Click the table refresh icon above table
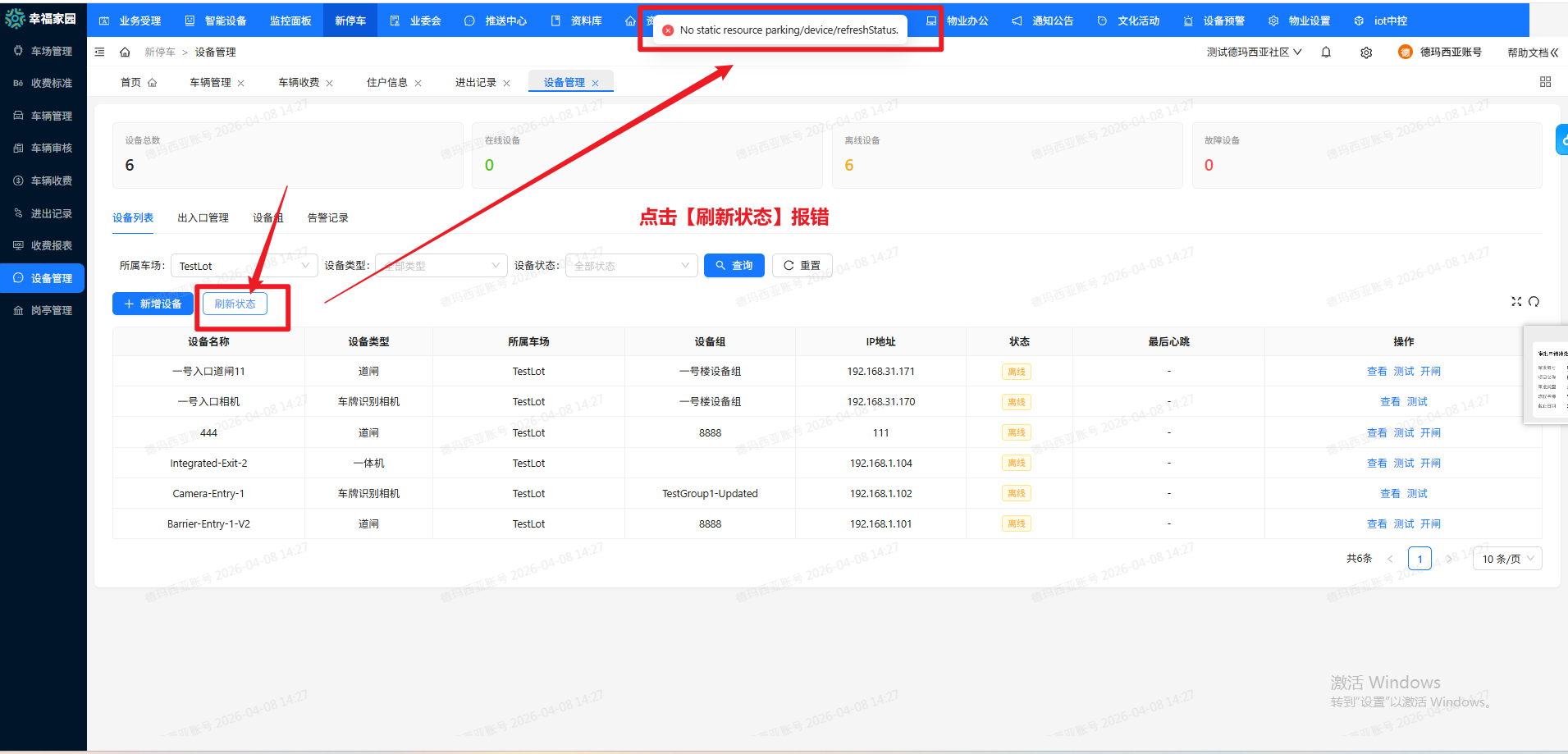Screen dimensions: 1568x754 click(x=1534, y=302)
